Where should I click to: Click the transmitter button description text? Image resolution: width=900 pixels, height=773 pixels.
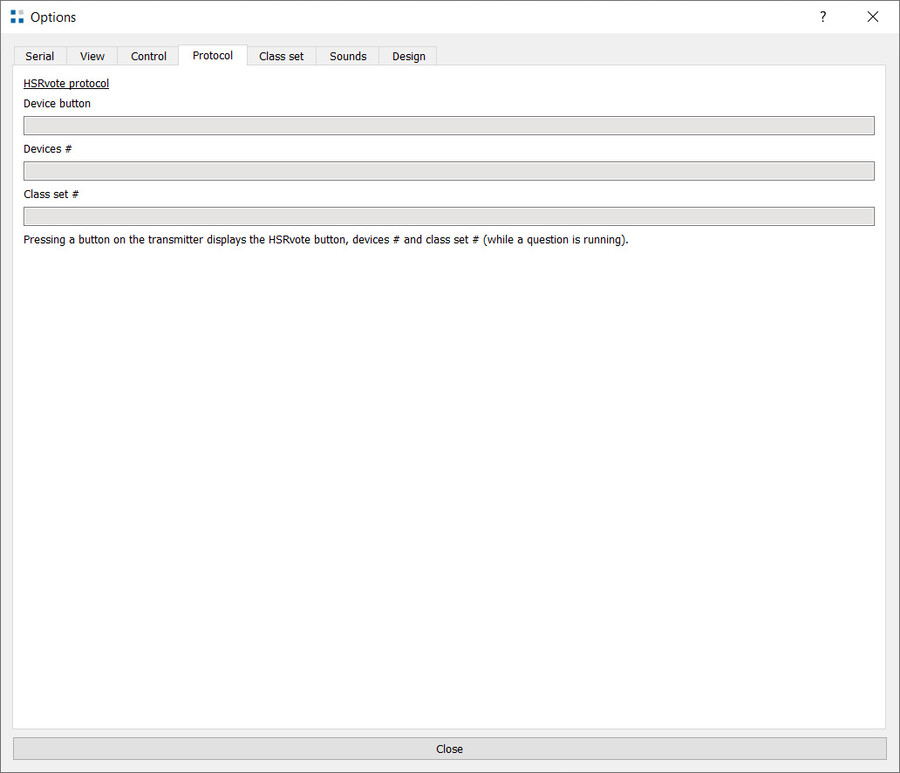pyautogui.click(x=325, y=241)
